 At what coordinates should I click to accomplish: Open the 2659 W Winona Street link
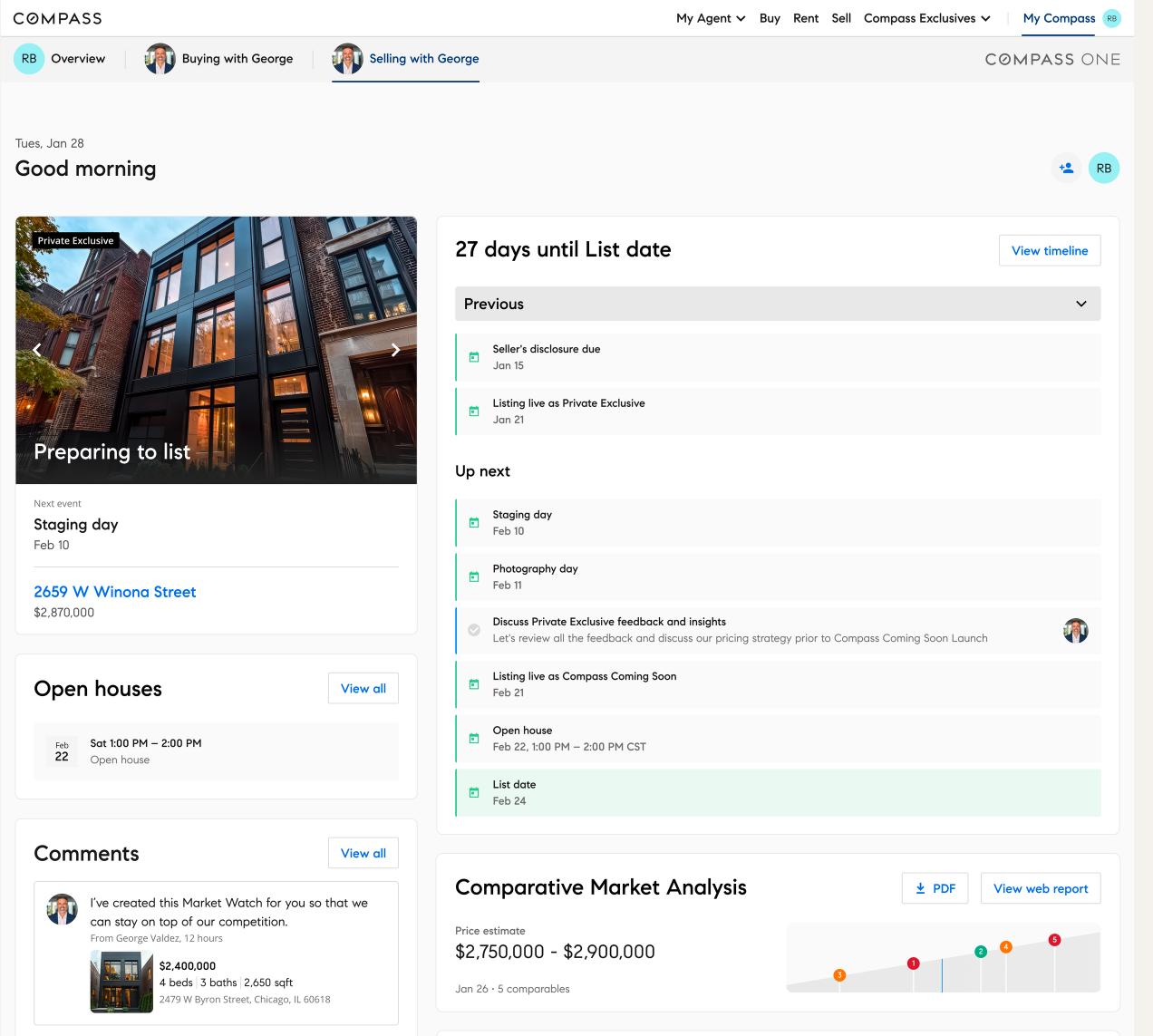(x=115, y=592)
